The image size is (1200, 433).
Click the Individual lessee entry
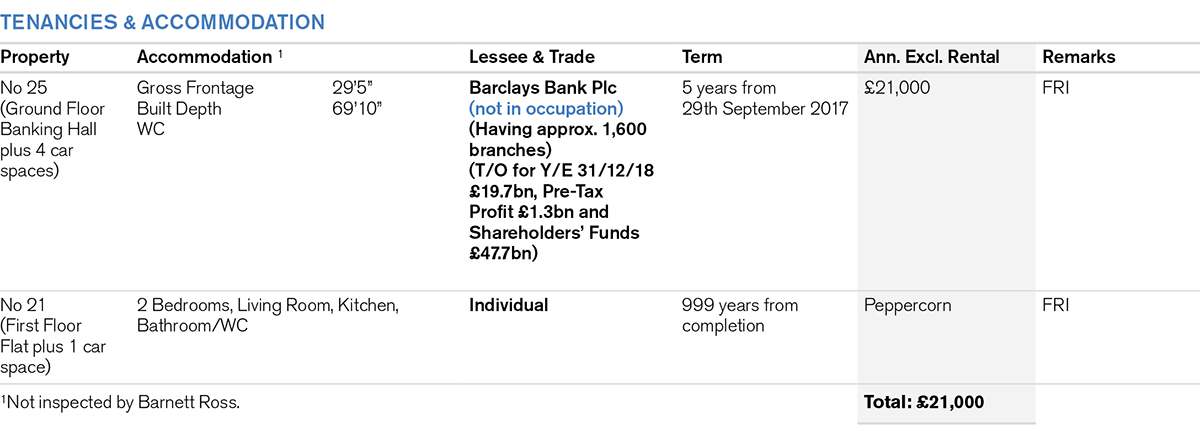click(508, 305)
